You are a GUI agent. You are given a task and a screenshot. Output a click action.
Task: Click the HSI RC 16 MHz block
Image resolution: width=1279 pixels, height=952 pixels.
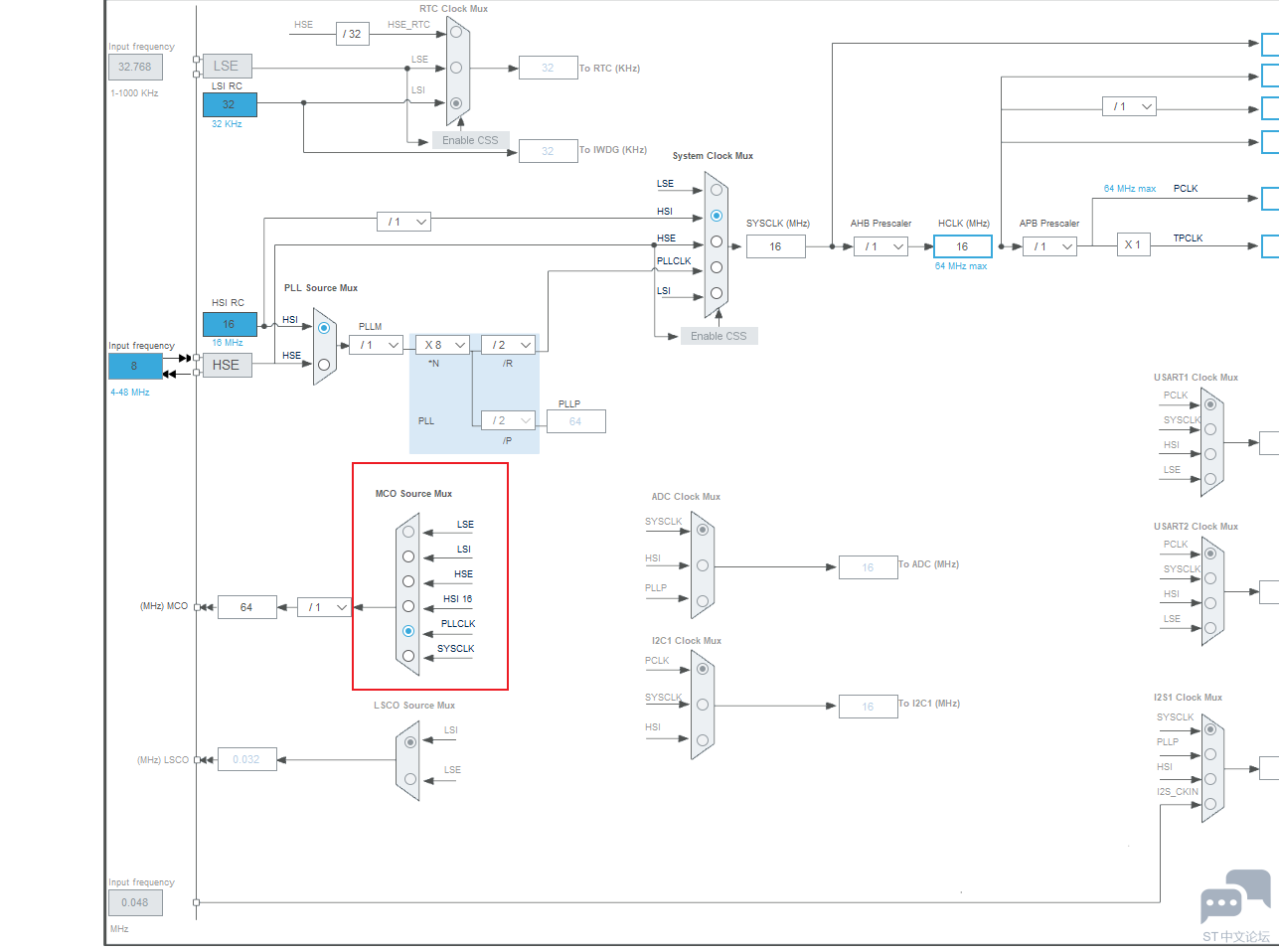(x=230, y=324)
